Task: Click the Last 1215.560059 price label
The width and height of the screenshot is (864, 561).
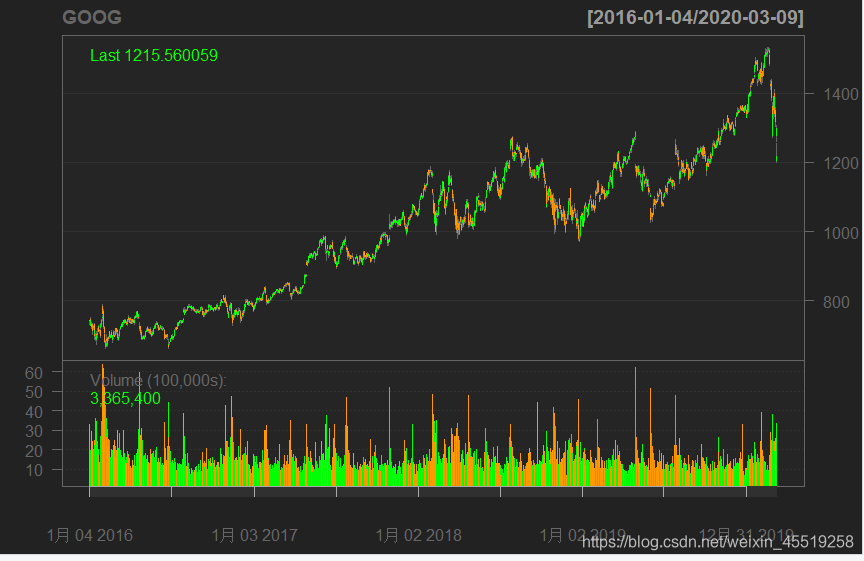Action: point(154,56)
